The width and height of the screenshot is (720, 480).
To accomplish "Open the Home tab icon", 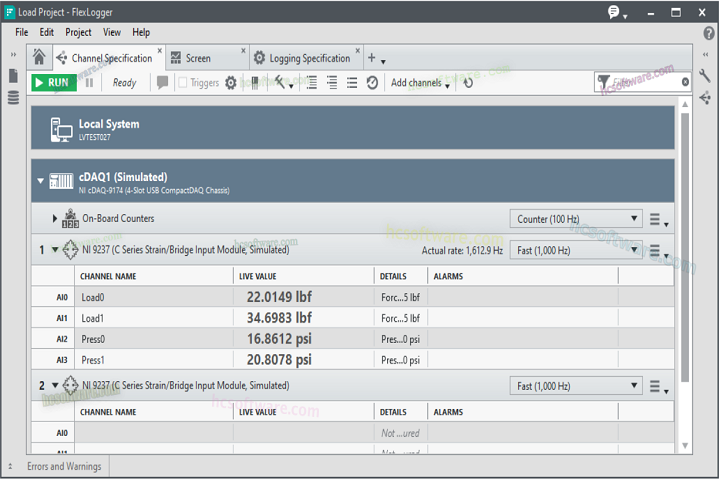I will pos(39,57).
